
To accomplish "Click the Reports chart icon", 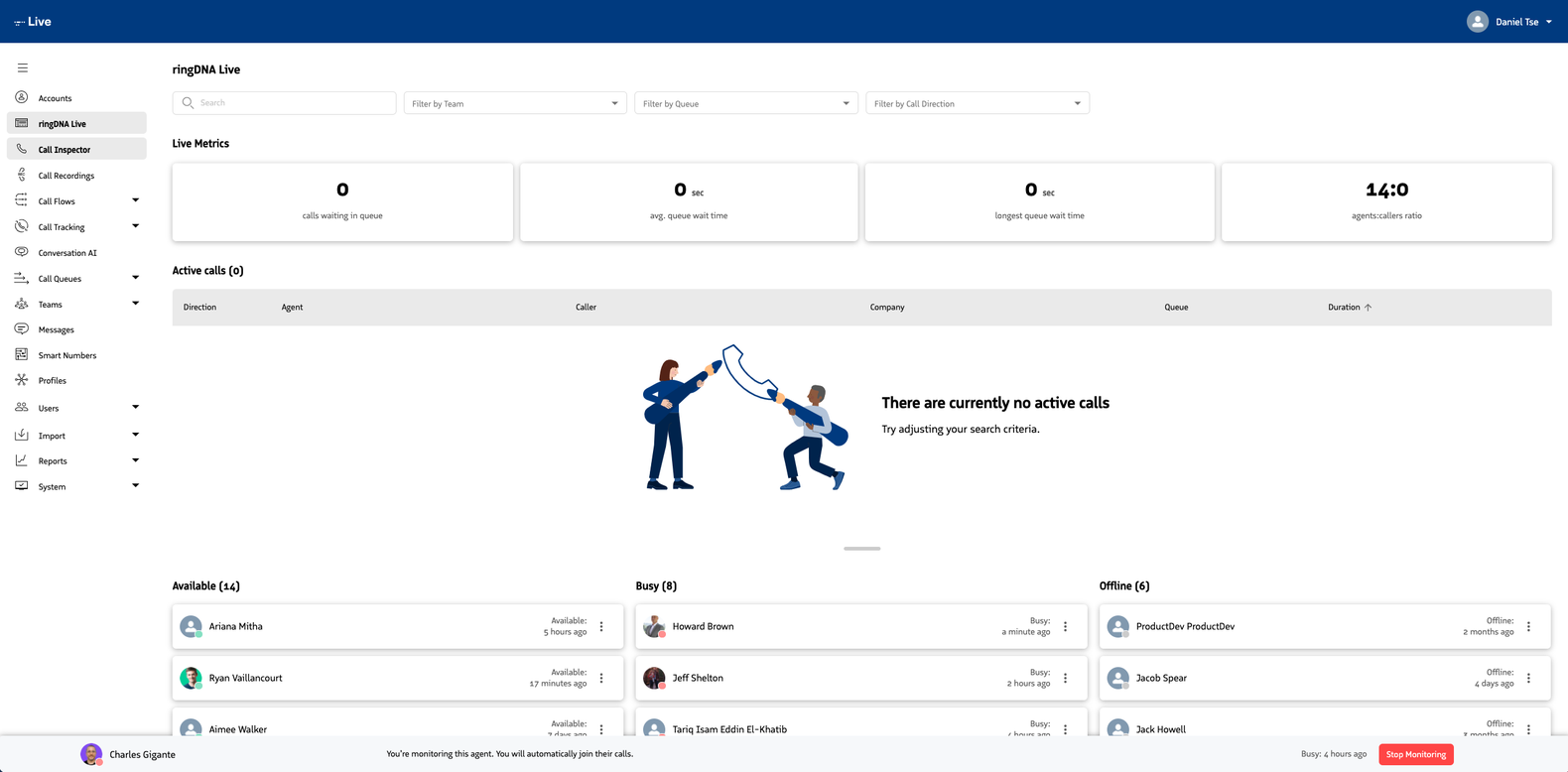I will 22,460.
